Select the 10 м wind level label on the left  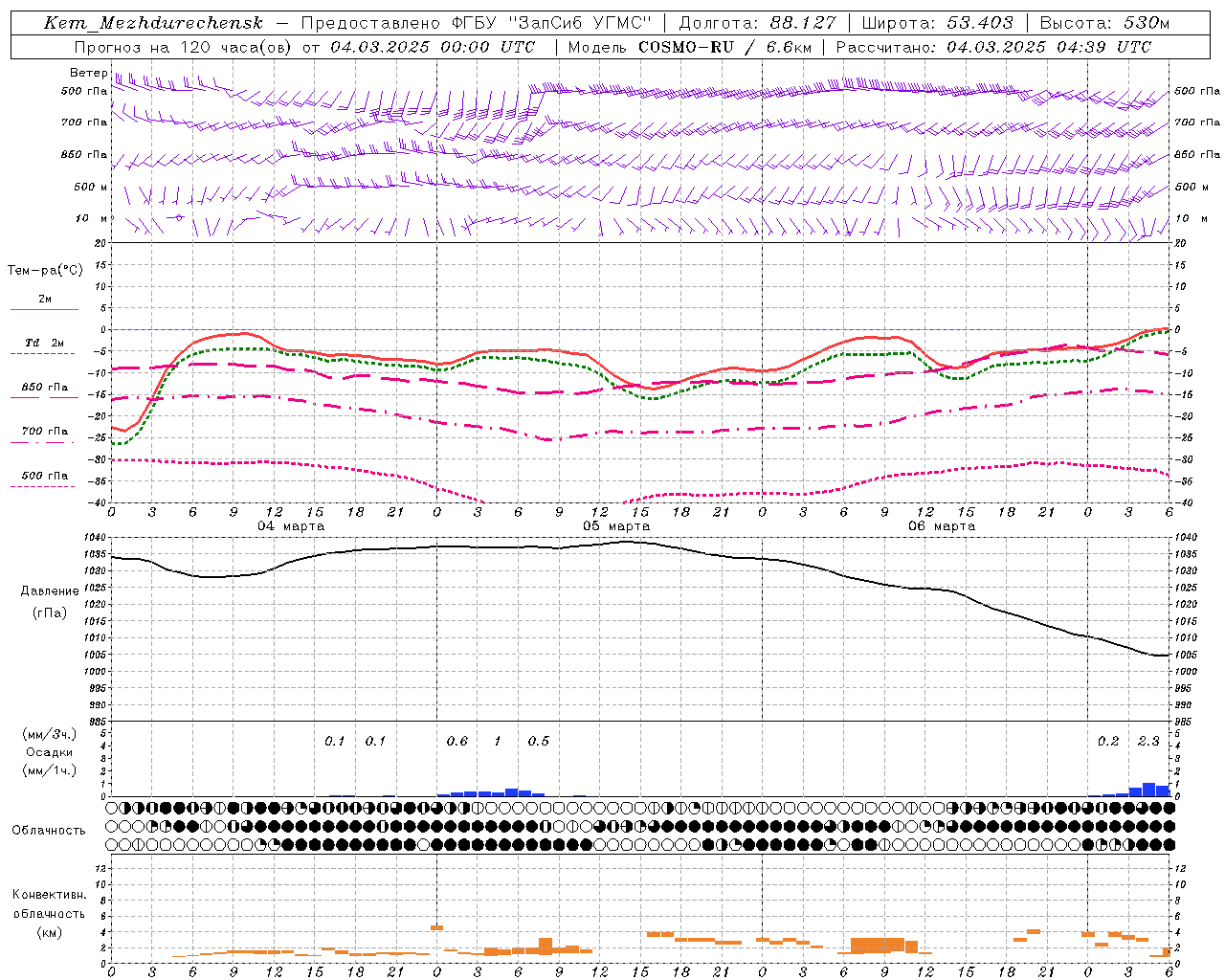pos(91,218)
